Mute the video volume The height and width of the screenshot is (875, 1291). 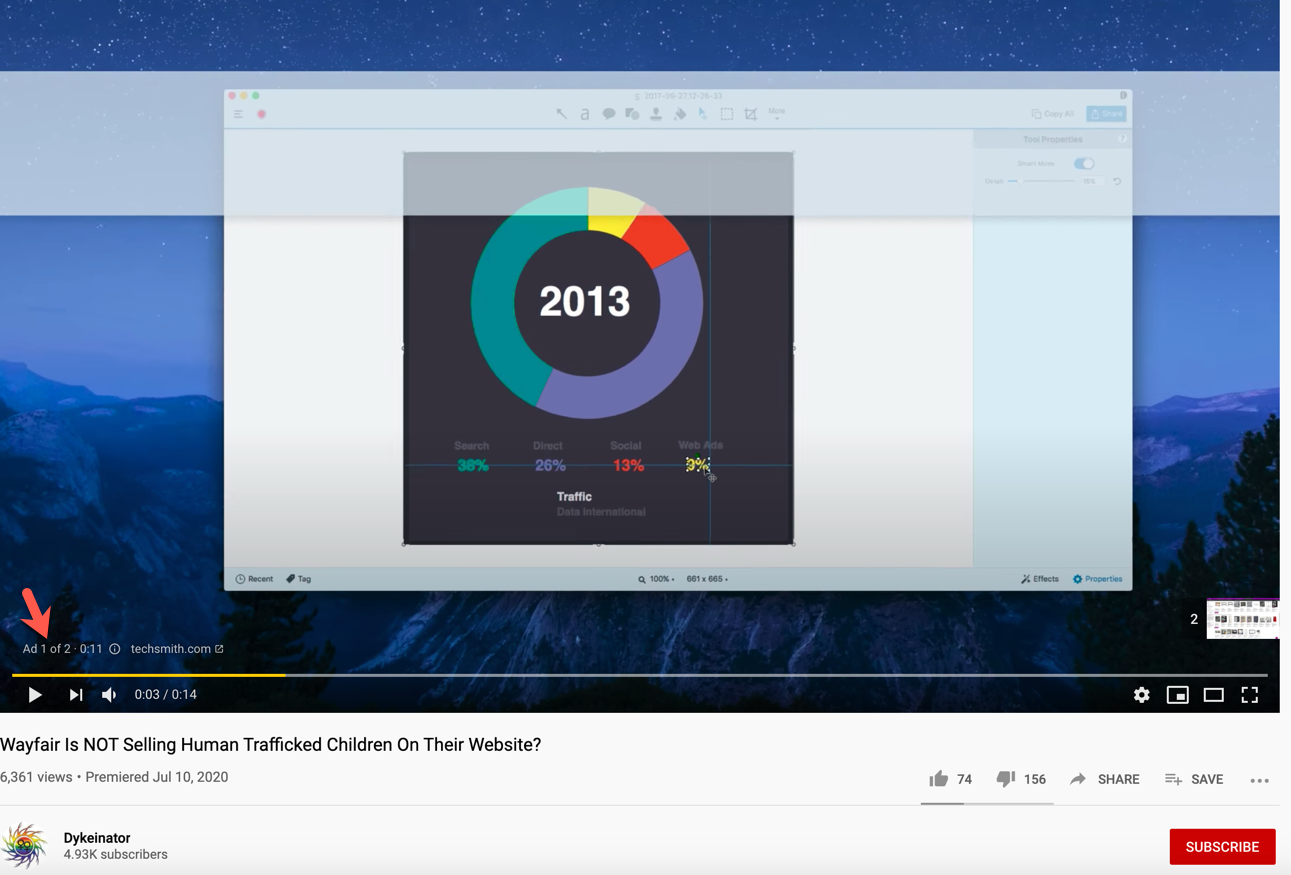coord(109,695)
